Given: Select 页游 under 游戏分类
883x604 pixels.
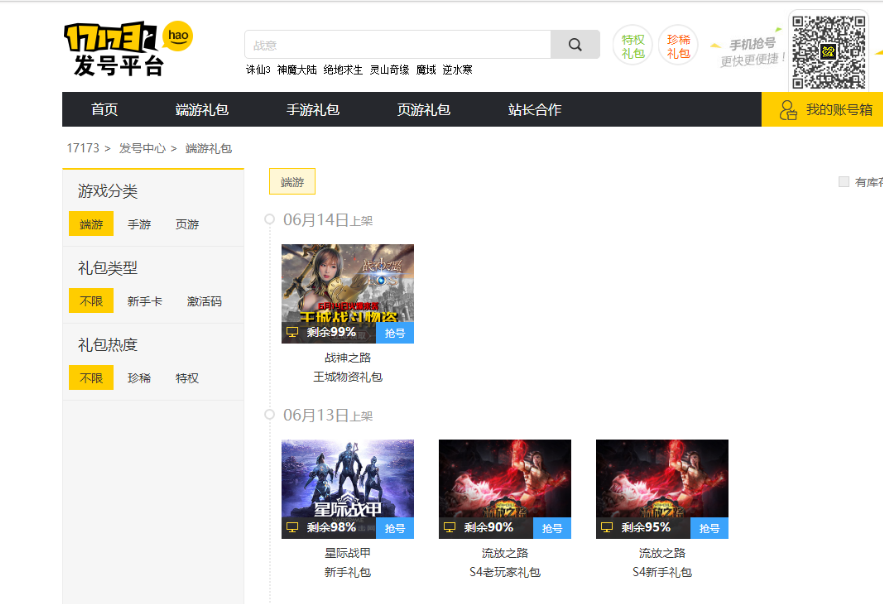Looking at the screenshot, I should pyautogui.click(x=187, y=224).
